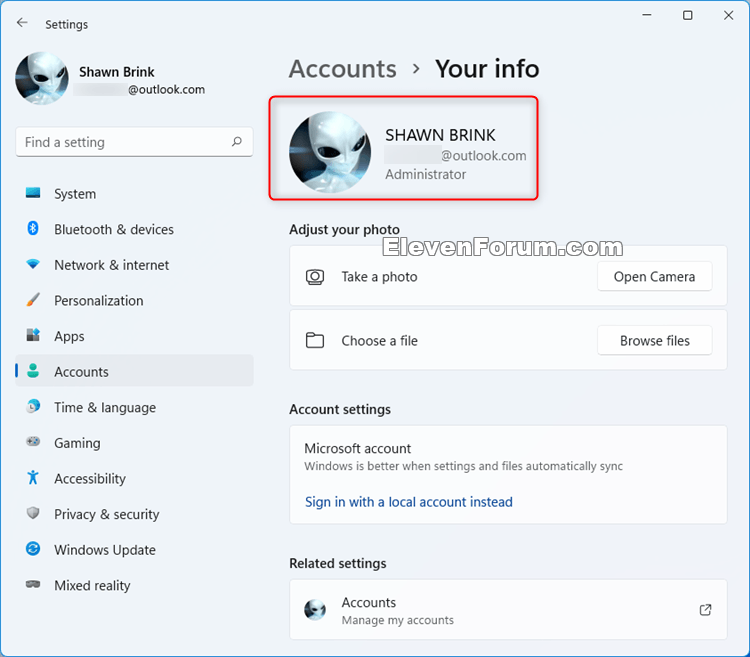
Task: Minimize the Settings window
Action: tap(647, 15)
